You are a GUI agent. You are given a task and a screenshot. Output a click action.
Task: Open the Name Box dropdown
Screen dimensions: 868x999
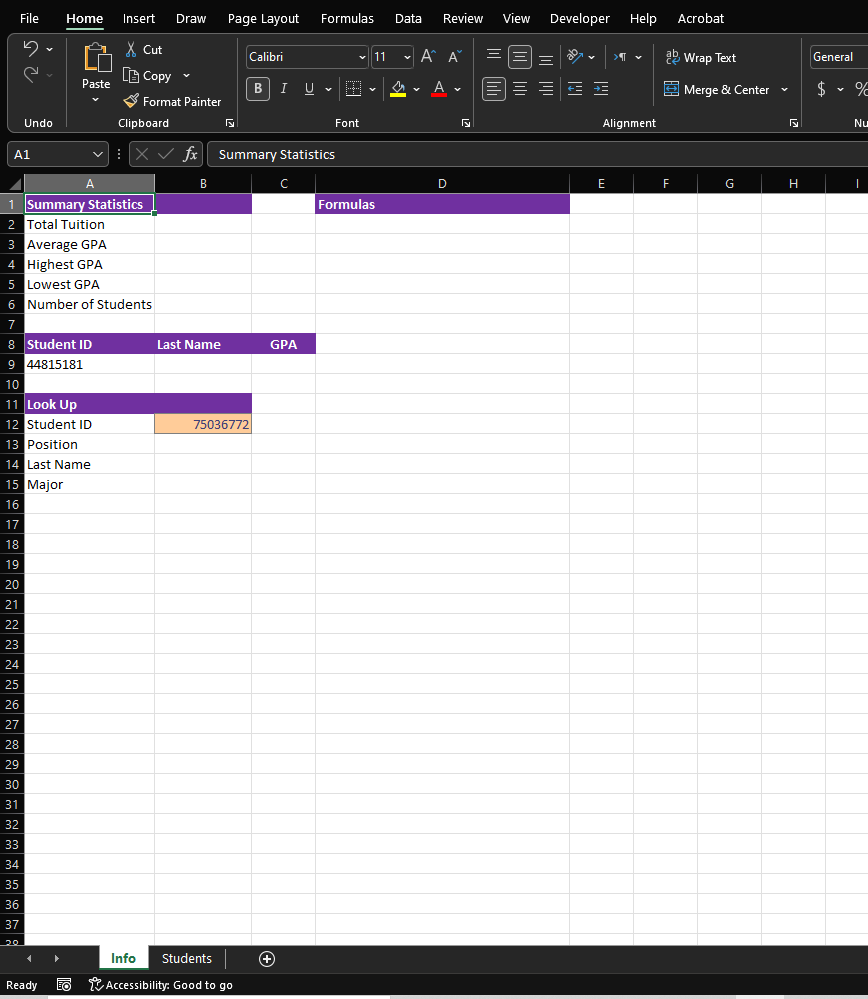pyautogui.click(x=94, y=153)
